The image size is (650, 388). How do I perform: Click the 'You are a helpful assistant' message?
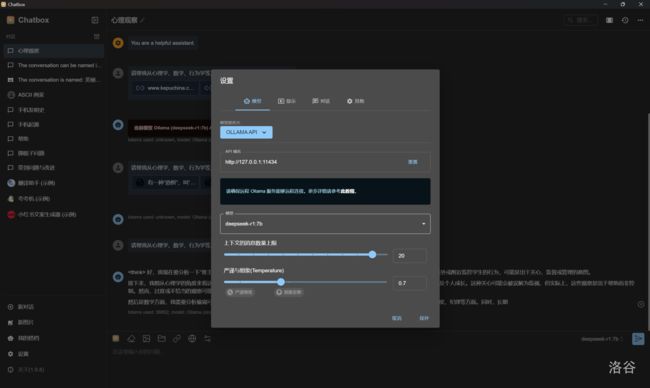pyautogui.click(x=162, y=43)
